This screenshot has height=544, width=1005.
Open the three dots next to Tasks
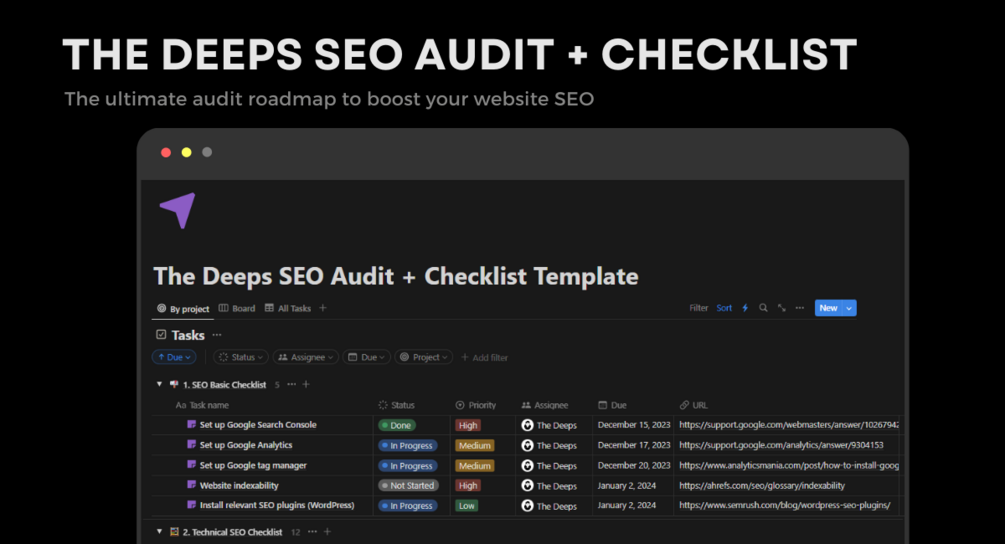(x=217, y=335)
